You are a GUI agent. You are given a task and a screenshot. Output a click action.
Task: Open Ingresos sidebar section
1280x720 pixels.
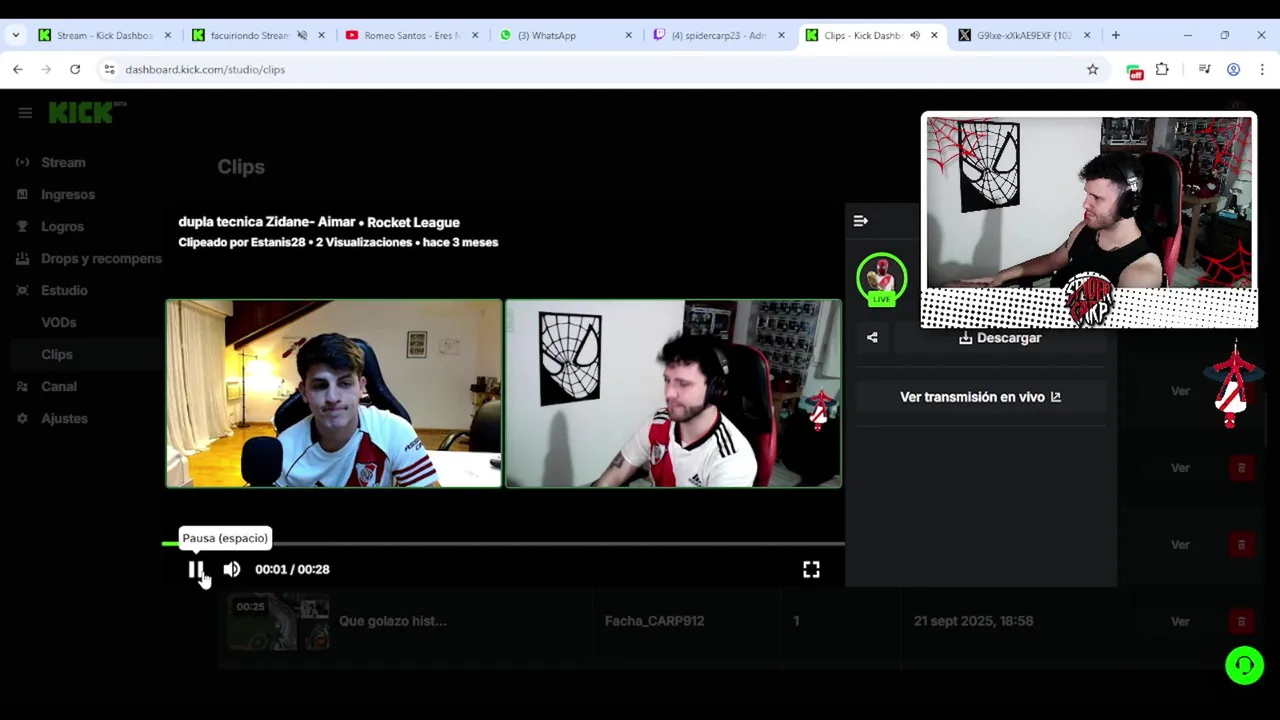[x=68, y=194]
